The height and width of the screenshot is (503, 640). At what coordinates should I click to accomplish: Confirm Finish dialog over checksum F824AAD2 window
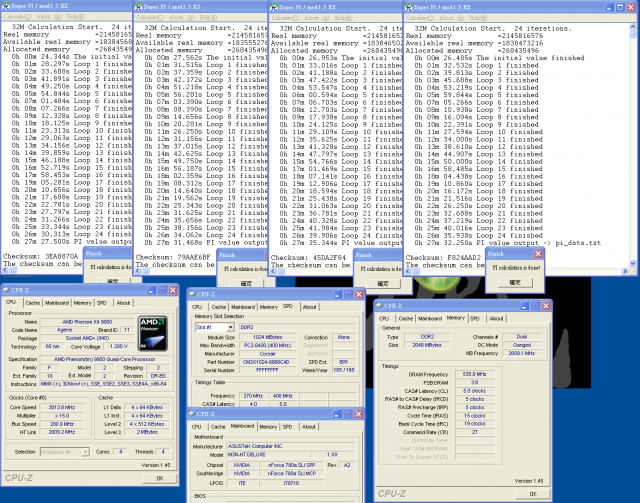point(515,283)
